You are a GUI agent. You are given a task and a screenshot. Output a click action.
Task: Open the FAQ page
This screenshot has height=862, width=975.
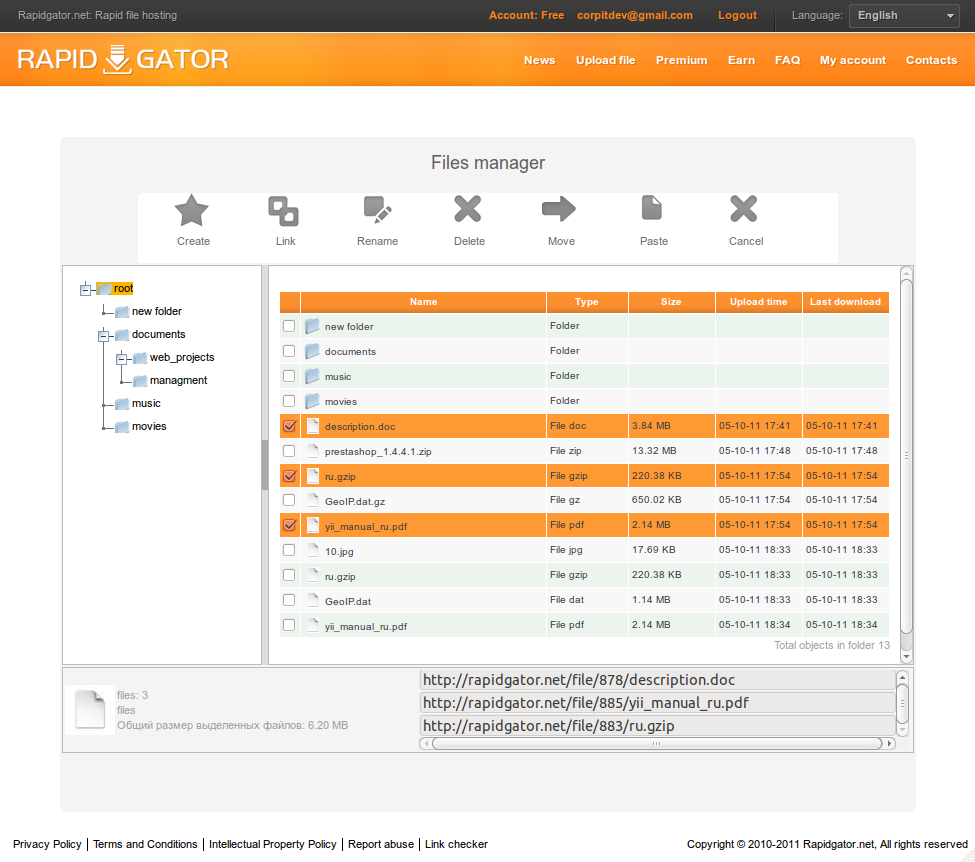[787, 60]
